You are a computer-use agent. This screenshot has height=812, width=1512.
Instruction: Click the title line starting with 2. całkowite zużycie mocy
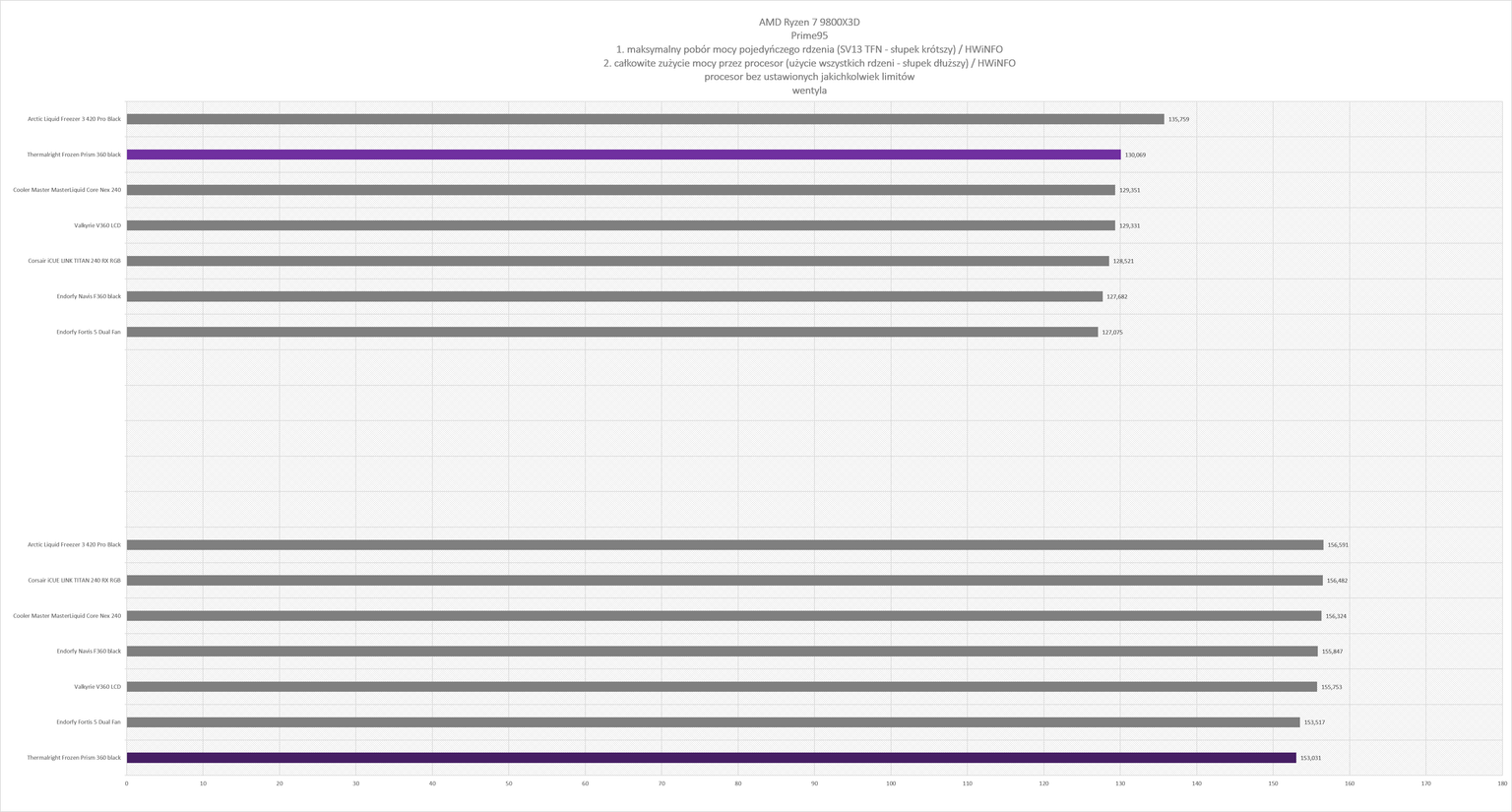pyautogui.click(x=809, y=63)
